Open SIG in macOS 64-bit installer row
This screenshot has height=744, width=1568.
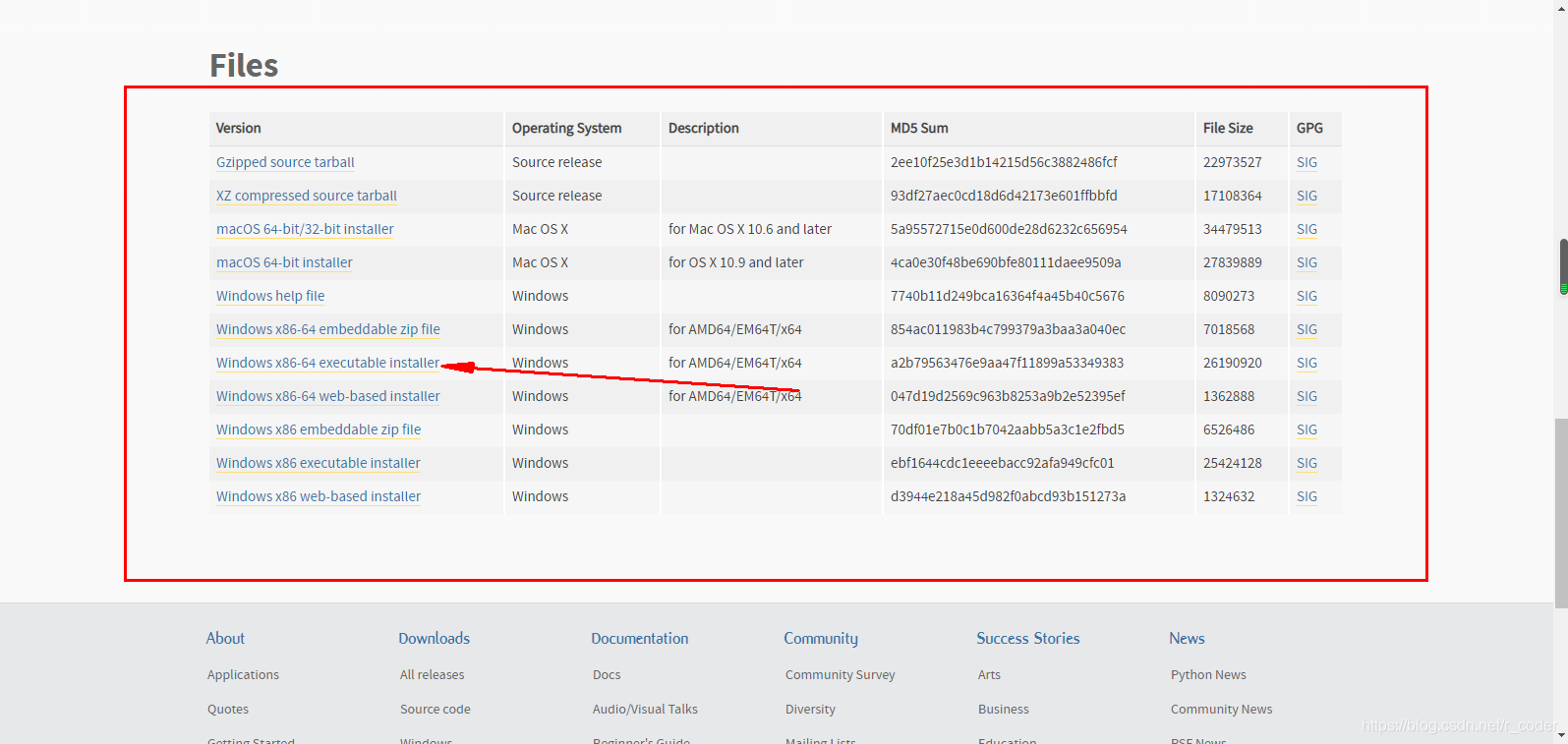click(1307, 262)
